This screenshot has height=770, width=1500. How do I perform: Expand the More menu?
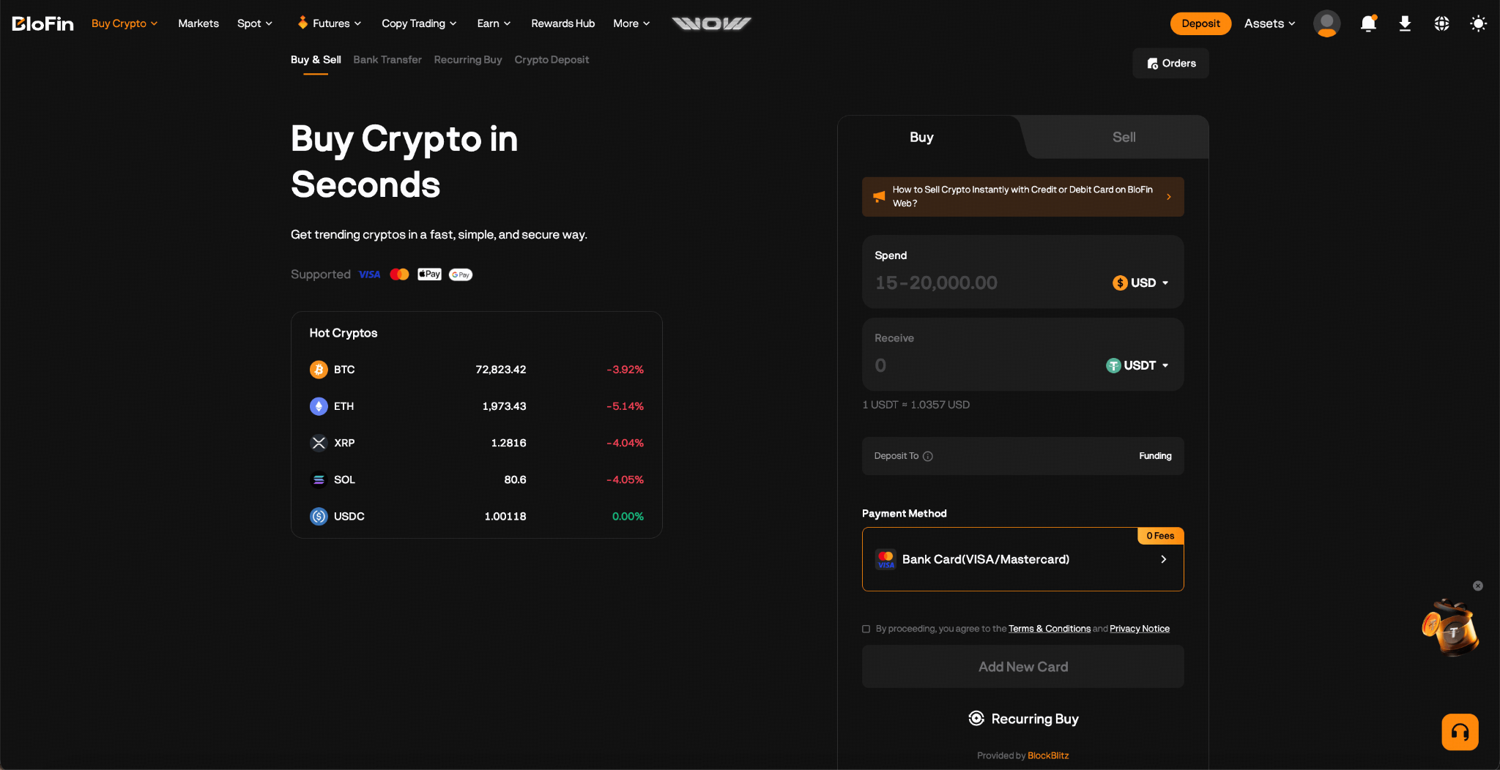pos(631,23)
